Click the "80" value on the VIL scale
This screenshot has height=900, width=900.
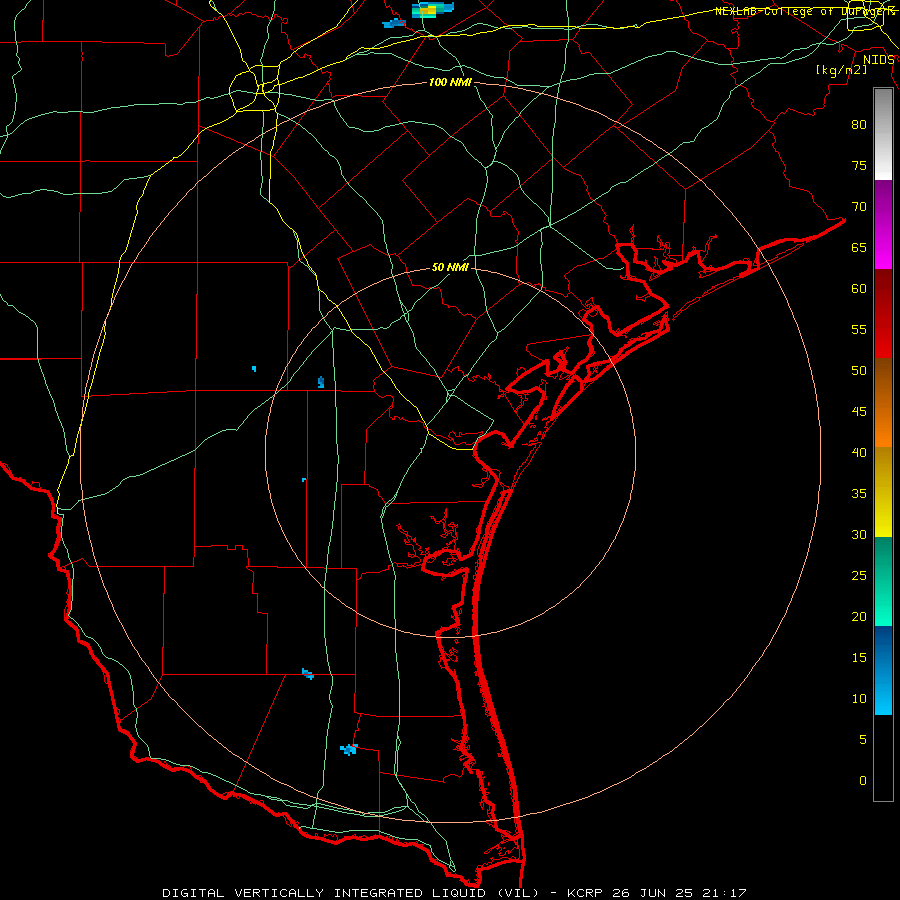pyautogui.click(x=859, y=125)
